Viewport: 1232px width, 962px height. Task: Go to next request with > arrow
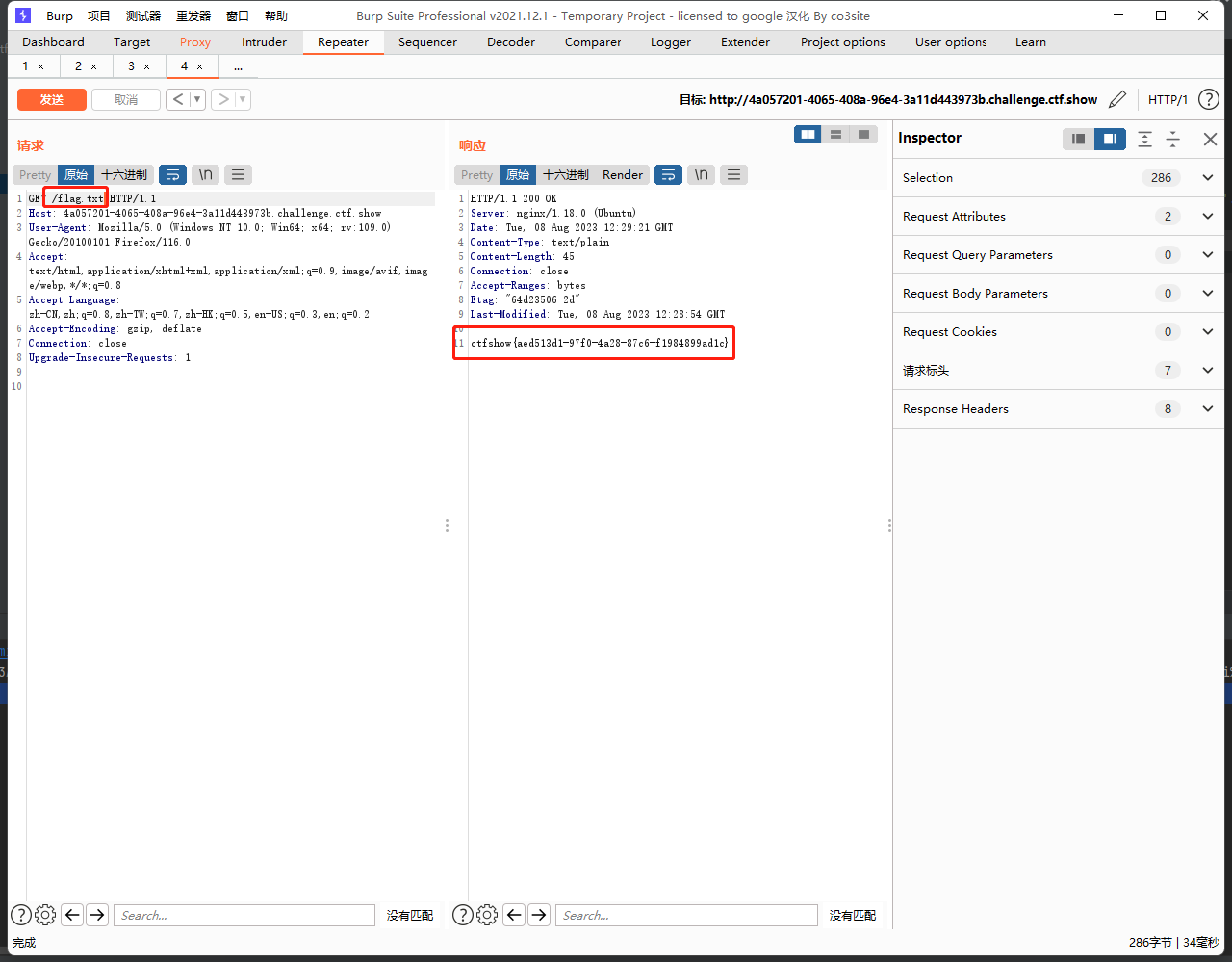[223, 99]
